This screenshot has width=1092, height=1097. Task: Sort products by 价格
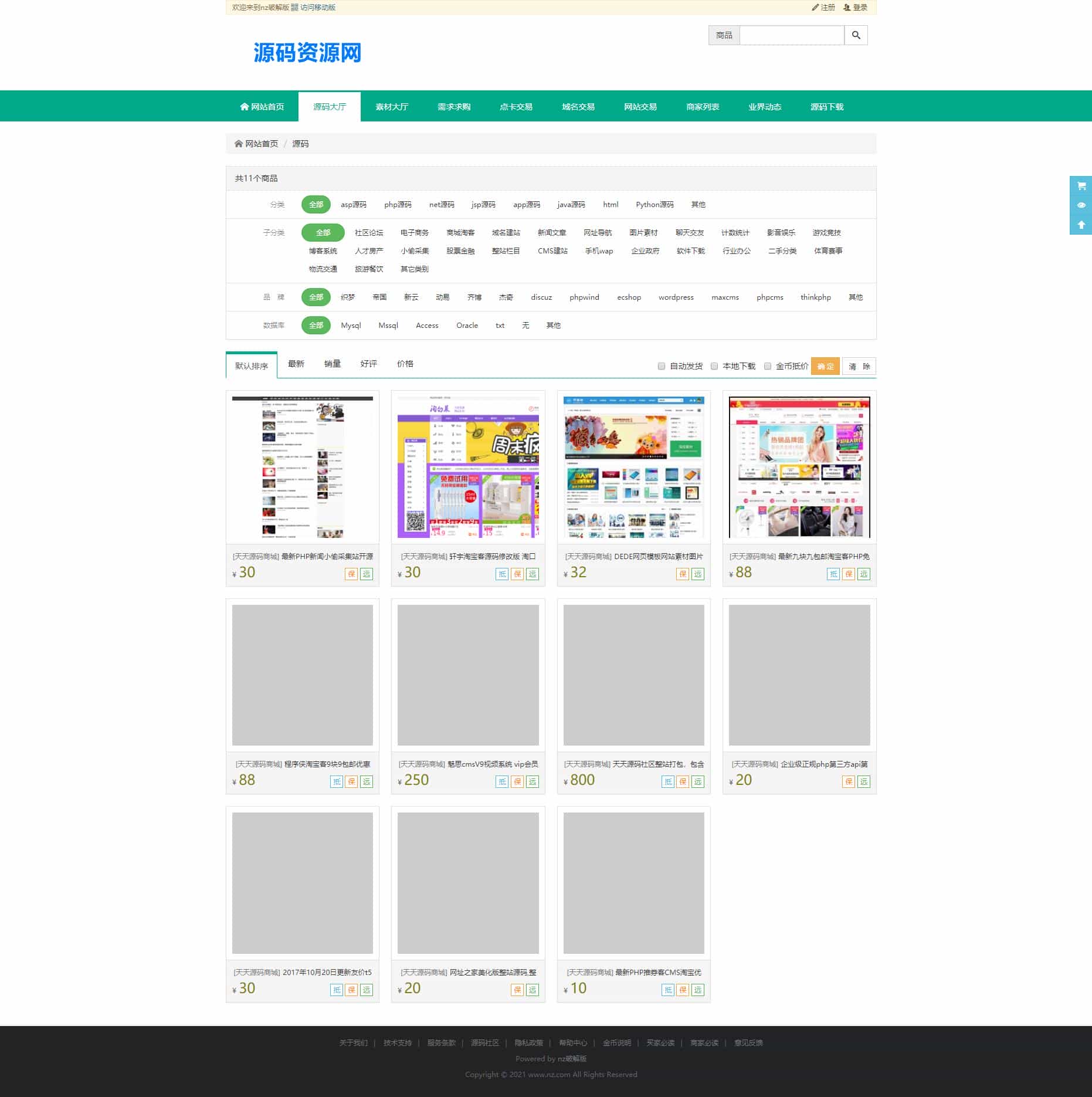pyautogui.click(x=405, y=364)
